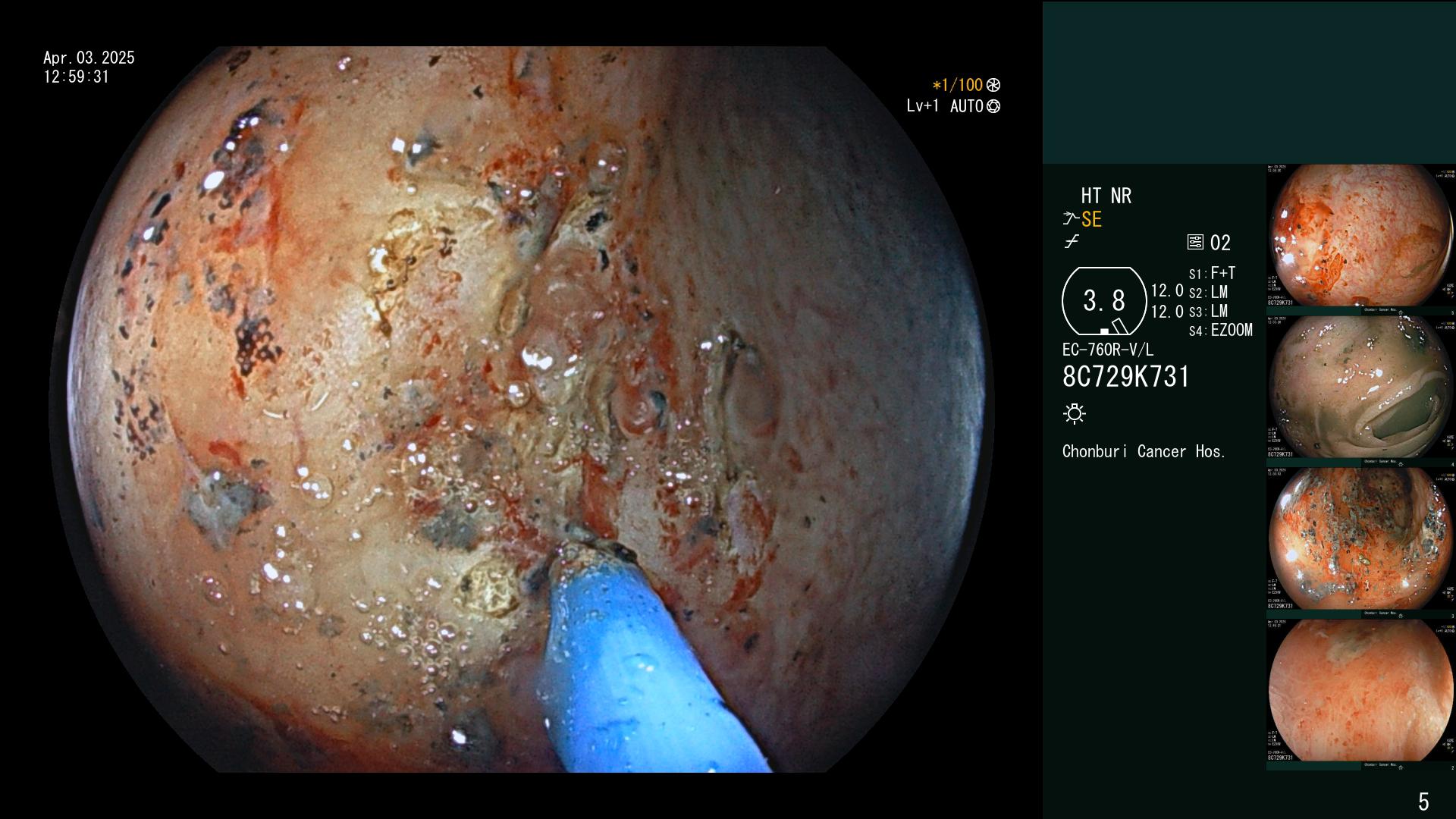This screenshot has width=1456, height=819.
Task: Click the S2: LM switch assignment
Action: pyautogui.click(x=1208, y=293)
